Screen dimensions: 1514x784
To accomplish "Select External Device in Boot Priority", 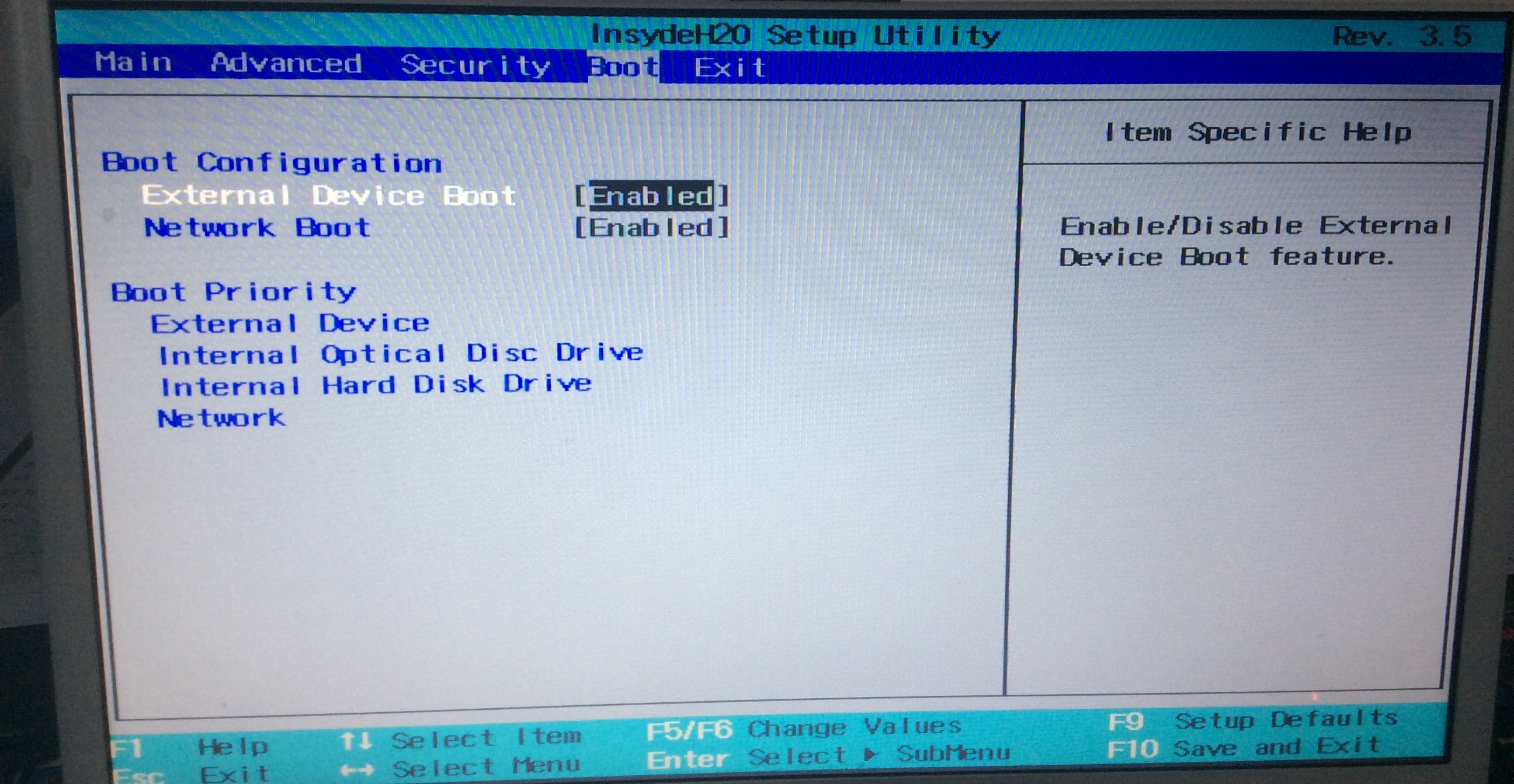I will click(x=290, y=323).
